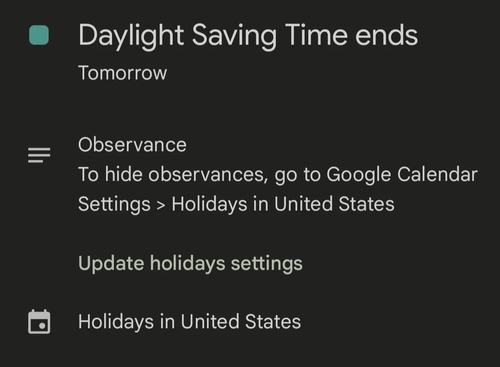Click the 'To hide observances' description line
The image size is (500, 367).
[x=278, y=174]
